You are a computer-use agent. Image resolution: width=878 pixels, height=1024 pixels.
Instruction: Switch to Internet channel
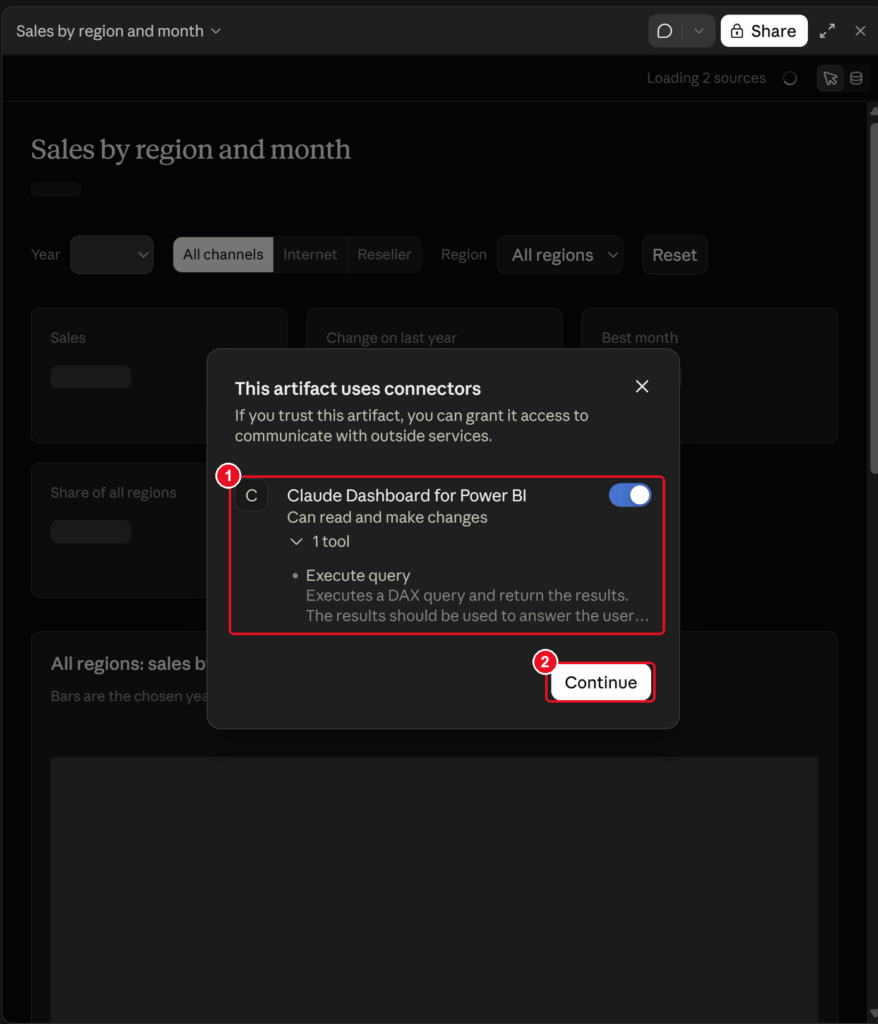click(310, 255)
